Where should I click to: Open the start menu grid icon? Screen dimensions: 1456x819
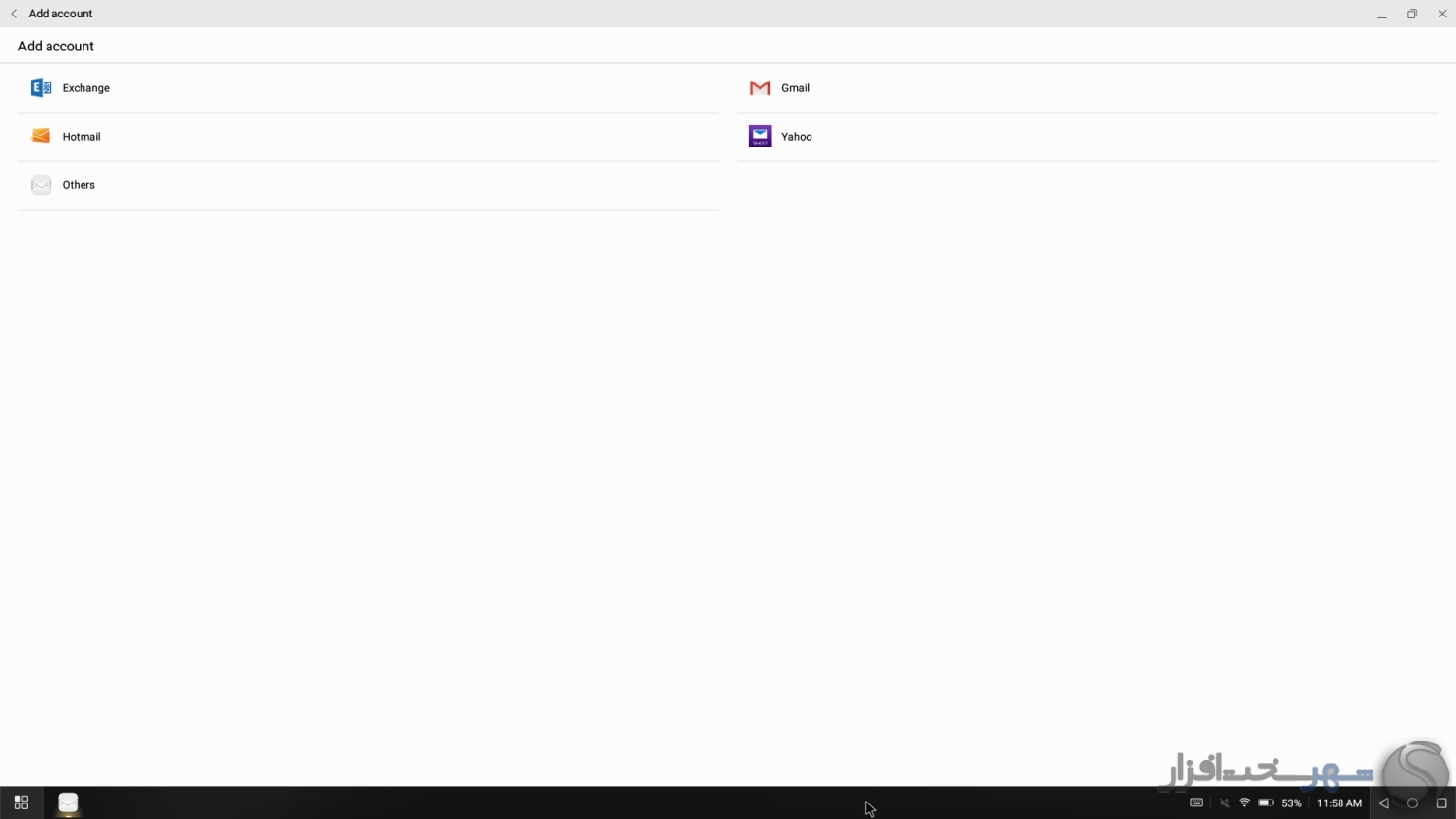[x=21, y=803]
